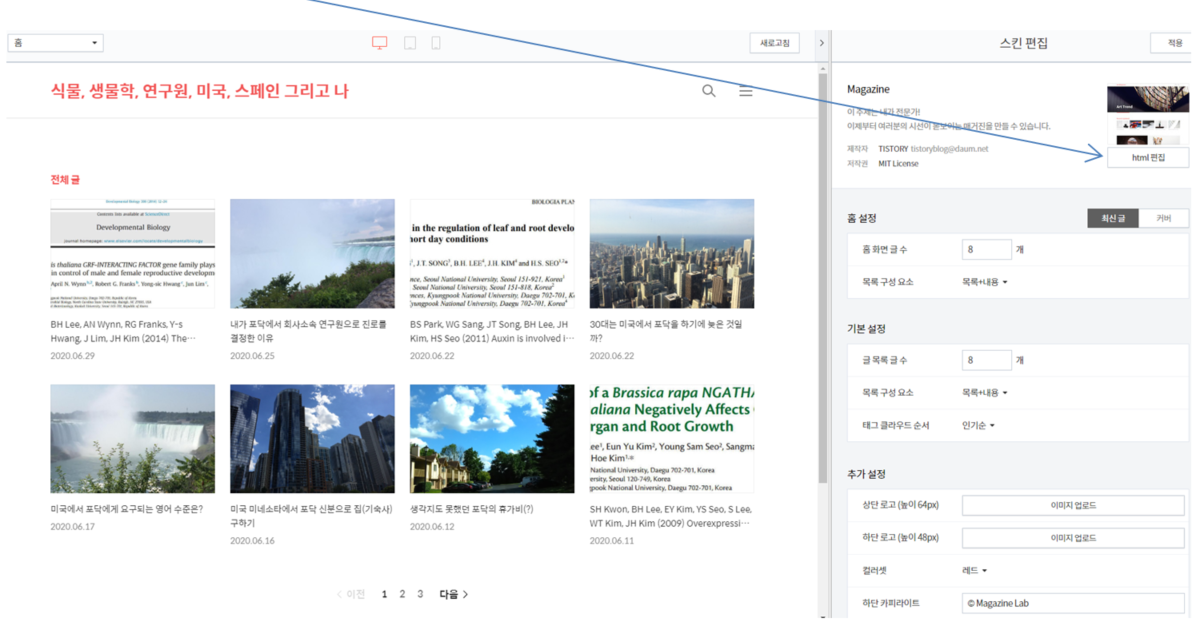The width and height of the screenshot is (1195, 622).
Task: Open the Developmental Biology paper thumbnail
Action: click(x=133, y=254)
